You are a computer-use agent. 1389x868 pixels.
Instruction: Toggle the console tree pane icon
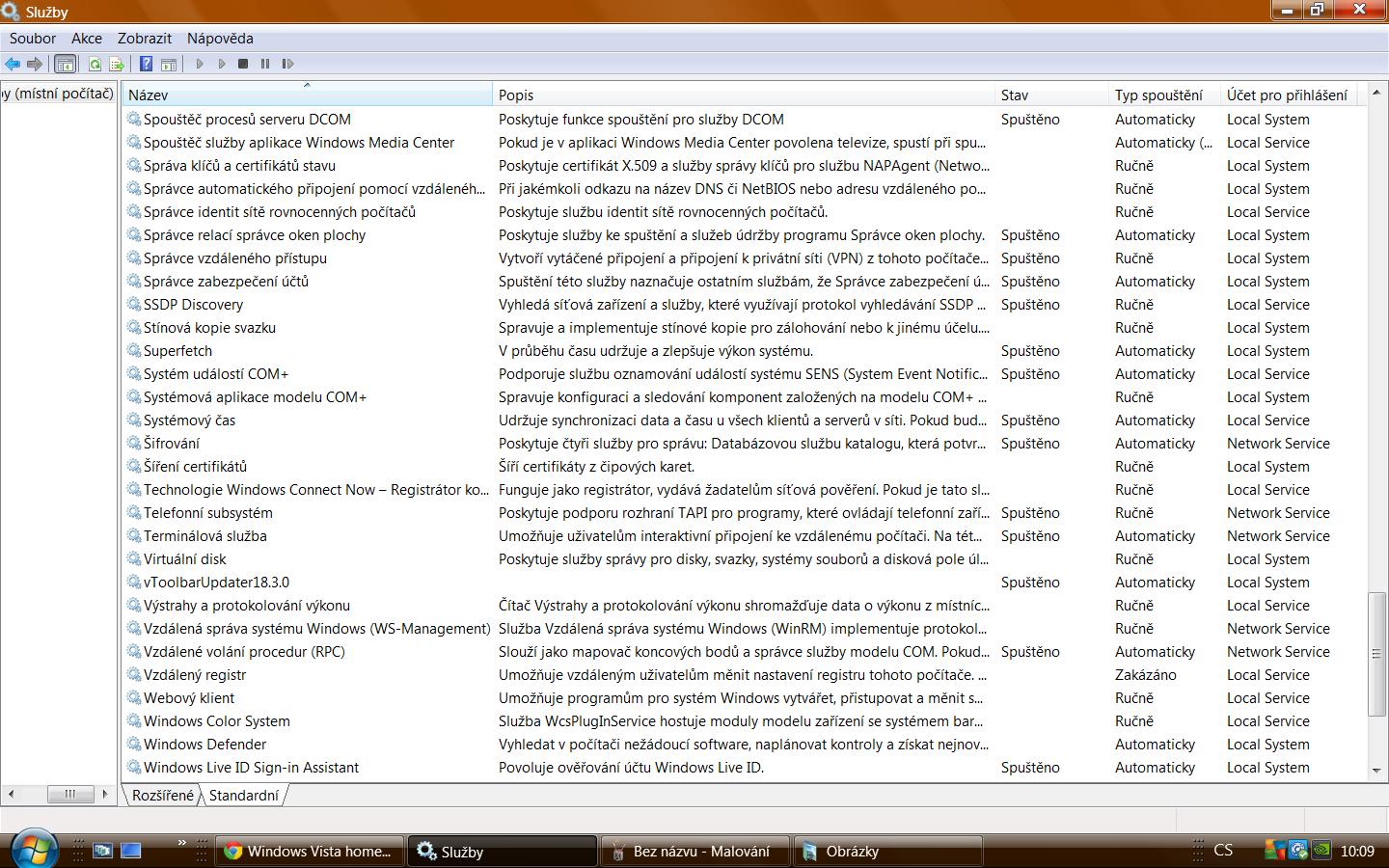[65, 65]
